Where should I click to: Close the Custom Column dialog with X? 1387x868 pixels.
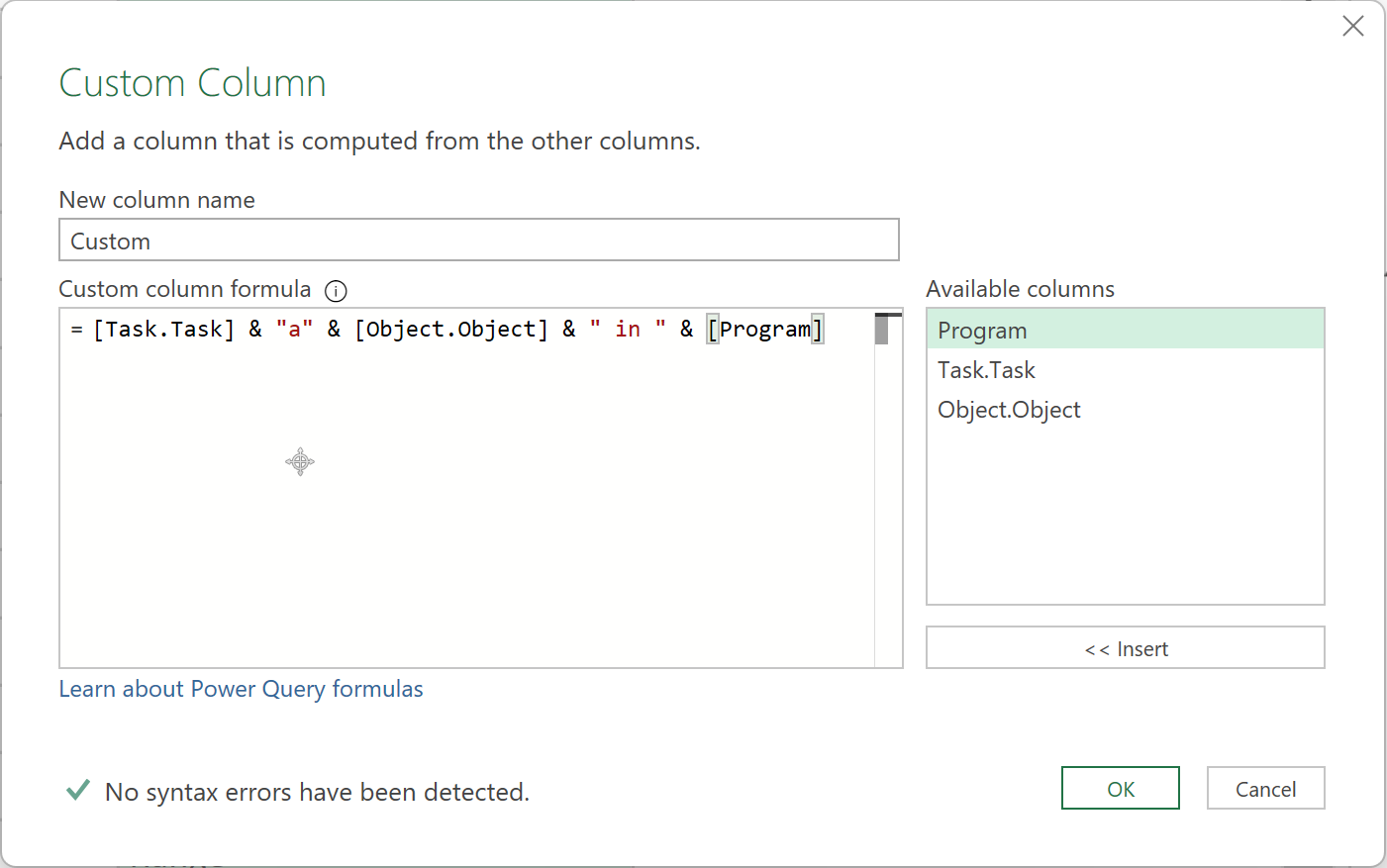pos(1352,27)
